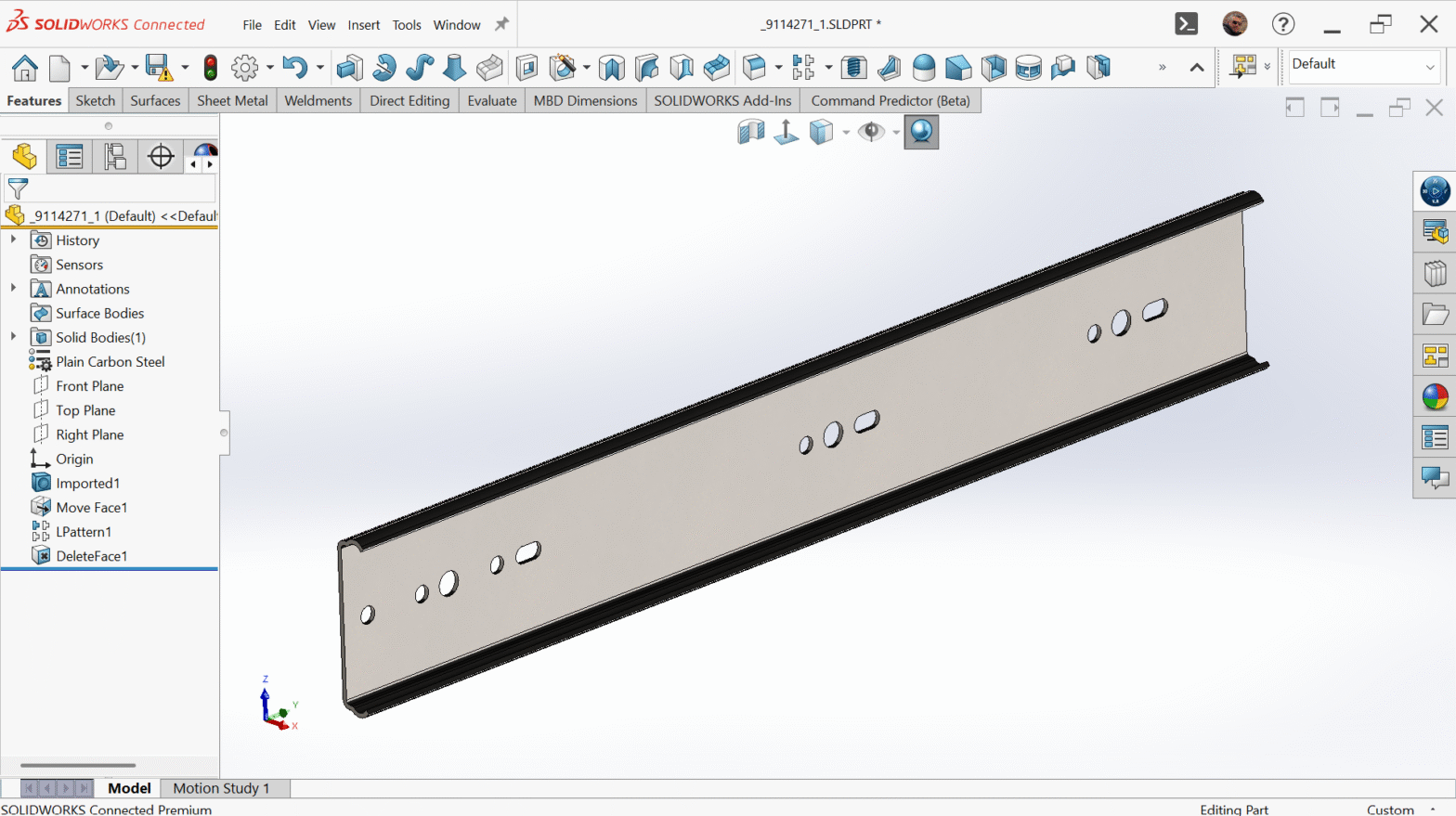
Task: Open the Insert menu
Action: click(364, 25)
